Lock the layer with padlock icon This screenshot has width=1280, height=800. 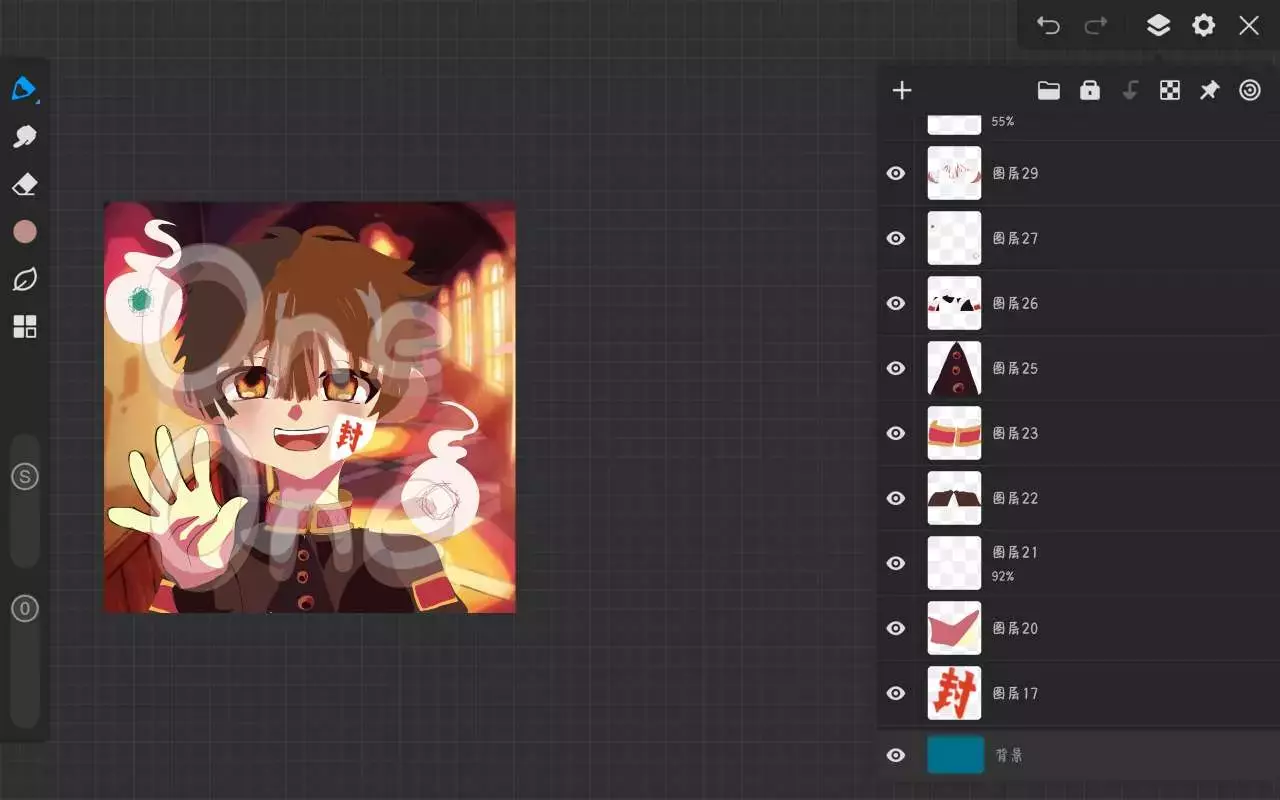[1090, 91]
